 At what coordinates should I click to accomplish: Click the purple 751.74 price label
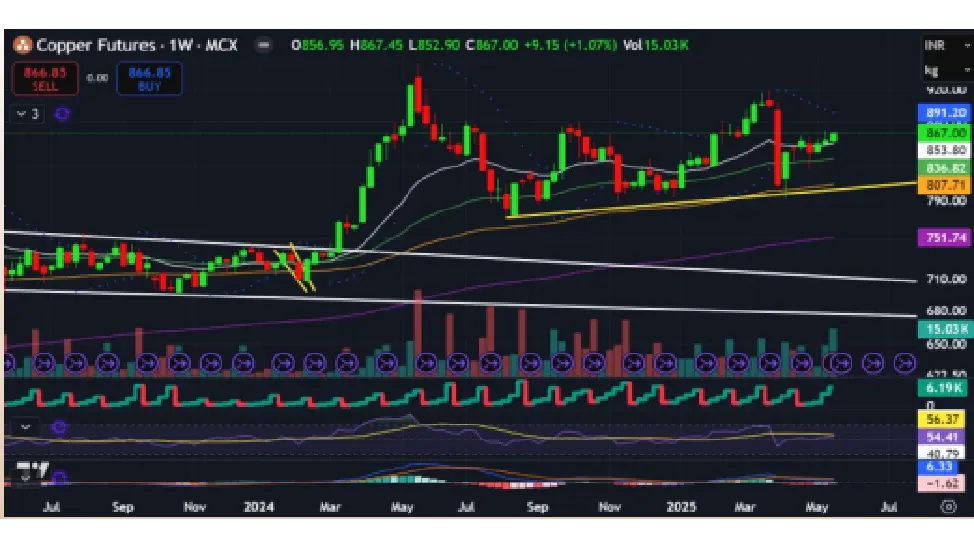pos(944,237)
